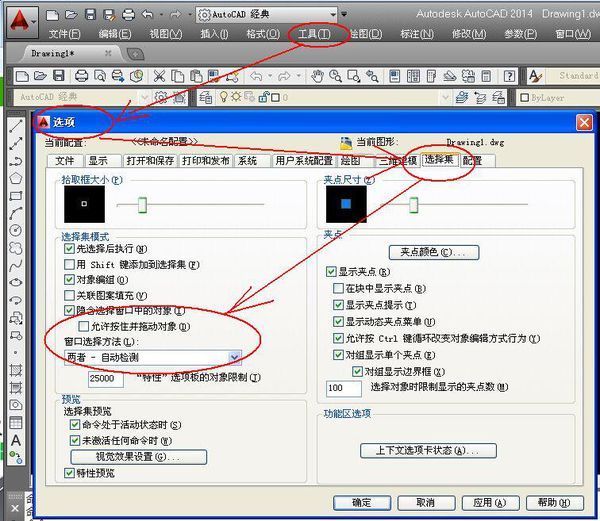Open 夹点颜色(C)... button
Image resolution: width=600 pixels, height=521 pixels.
[434, 252]
